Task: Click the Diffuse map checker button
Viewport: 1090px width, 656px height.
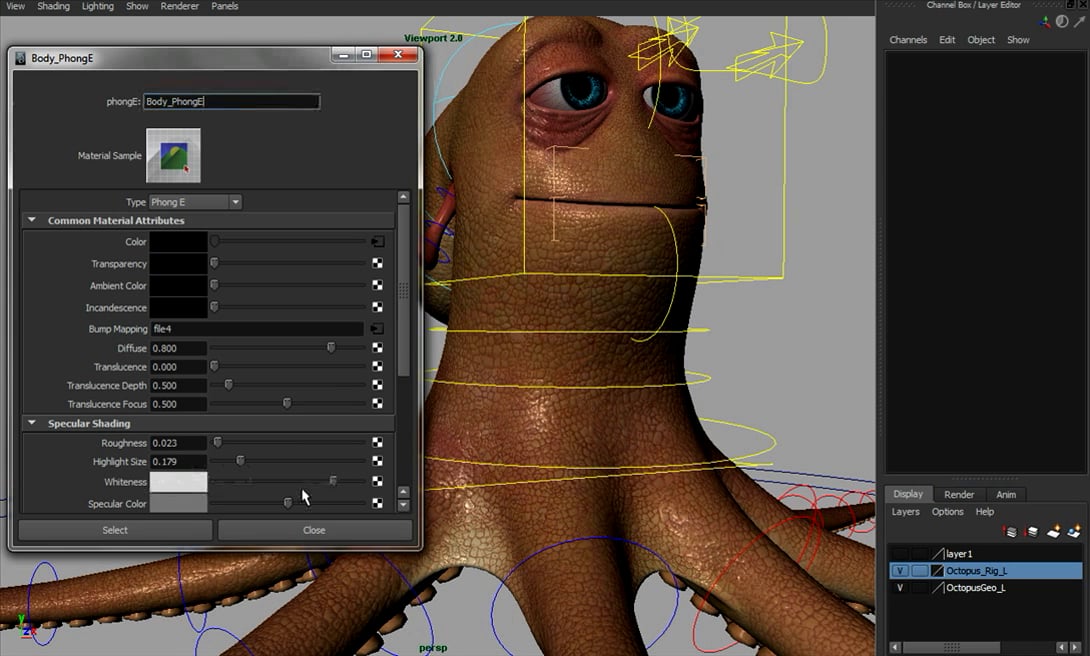Action: pos(377,347)
